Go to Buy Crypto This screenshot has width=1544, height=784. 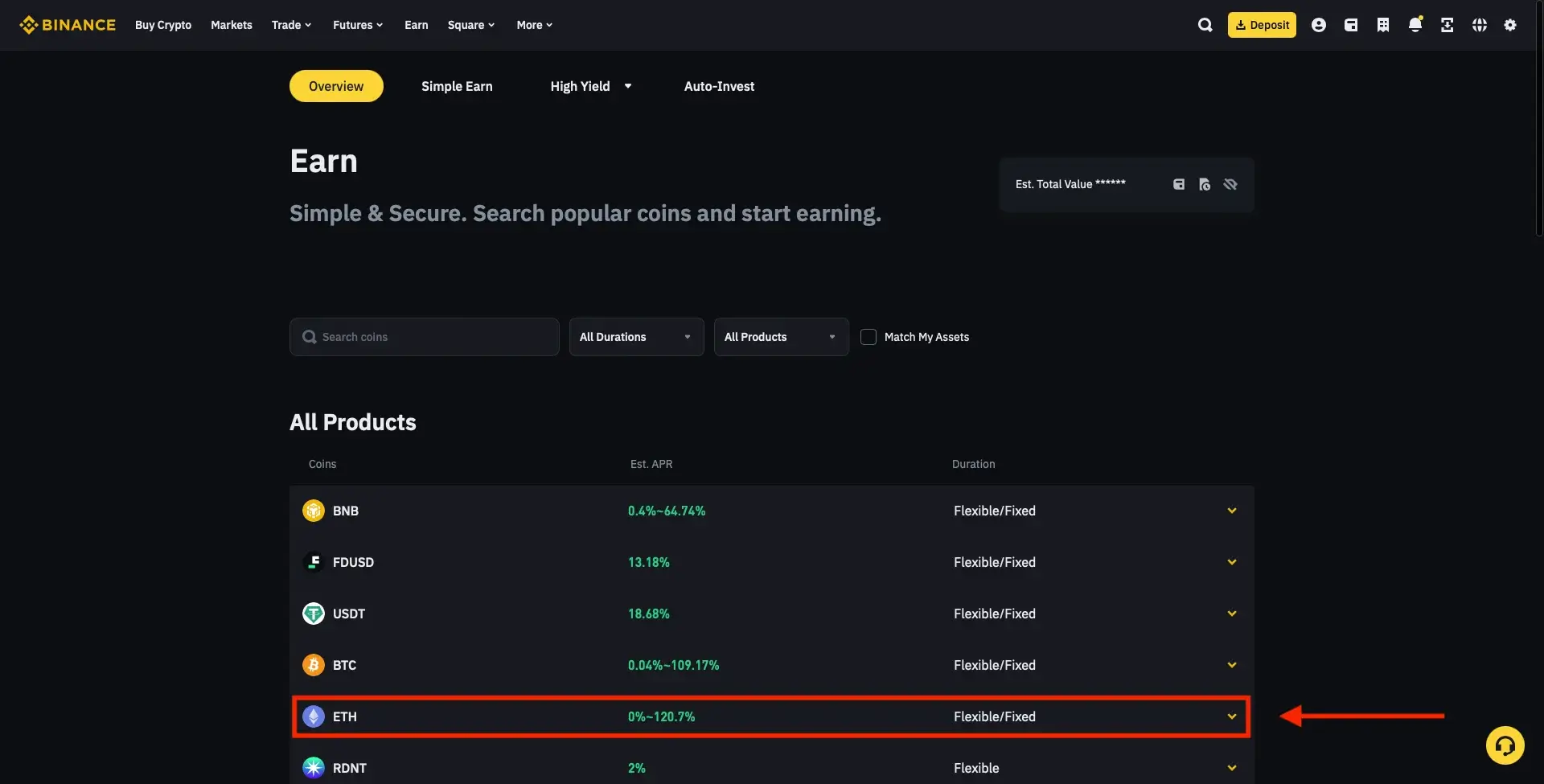click(x=163, y=25)
